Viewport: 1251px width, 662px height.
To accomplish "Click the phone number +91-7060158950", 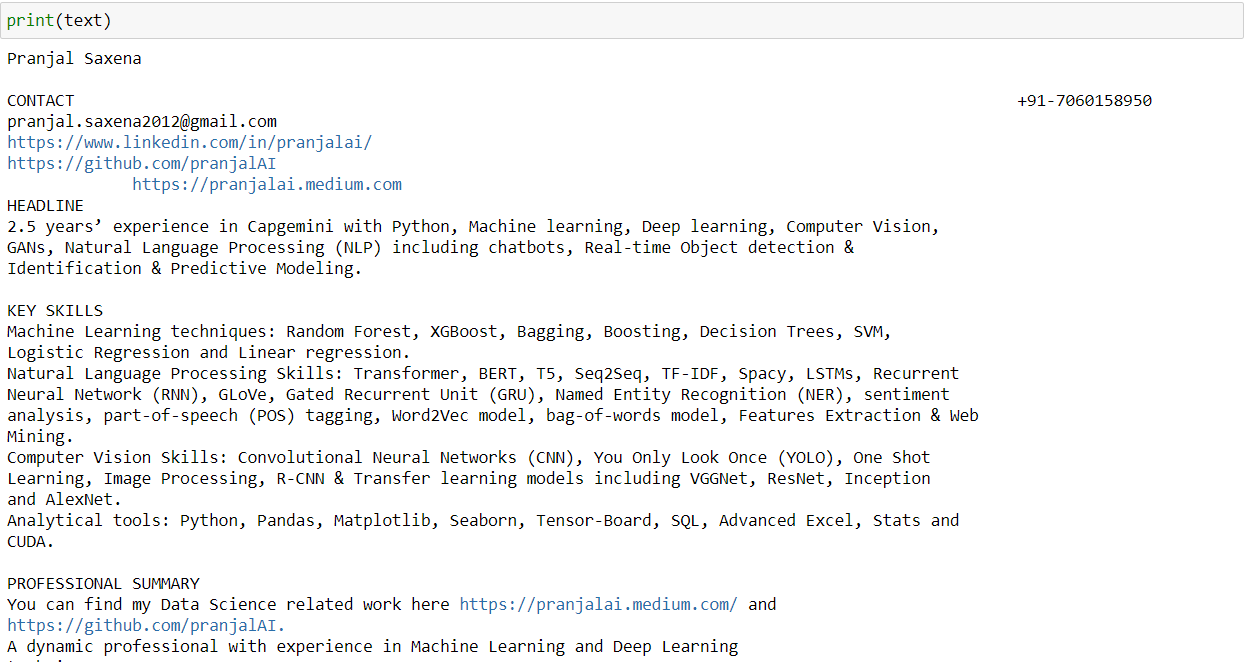I will click(x=1084, y=100).
